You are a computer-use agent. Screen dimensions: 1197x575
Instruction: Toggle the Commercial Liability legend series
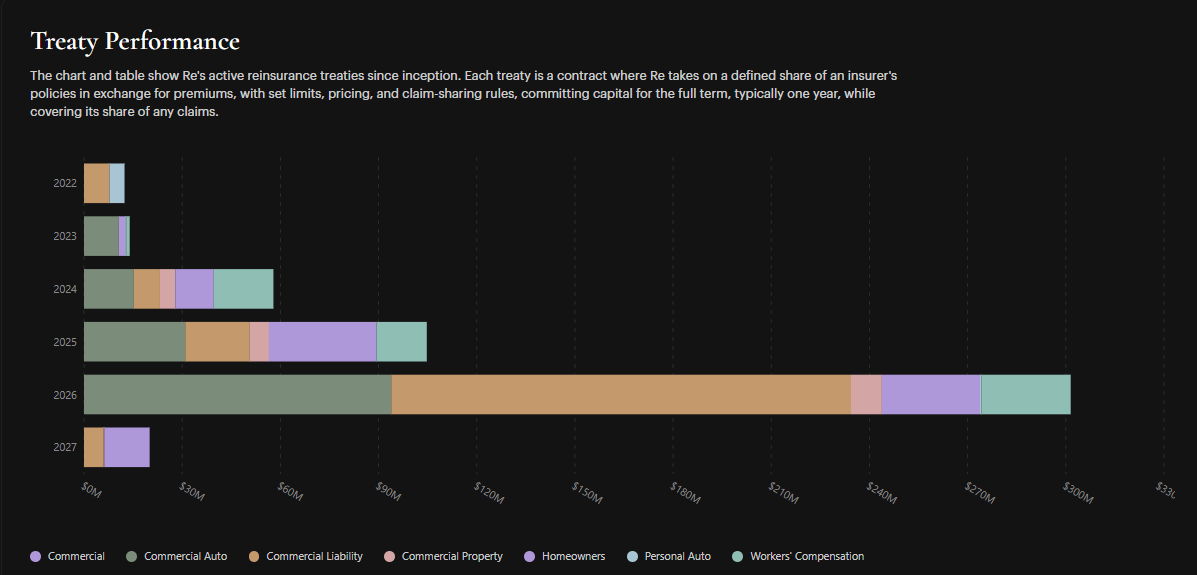(x=305, y=557)
